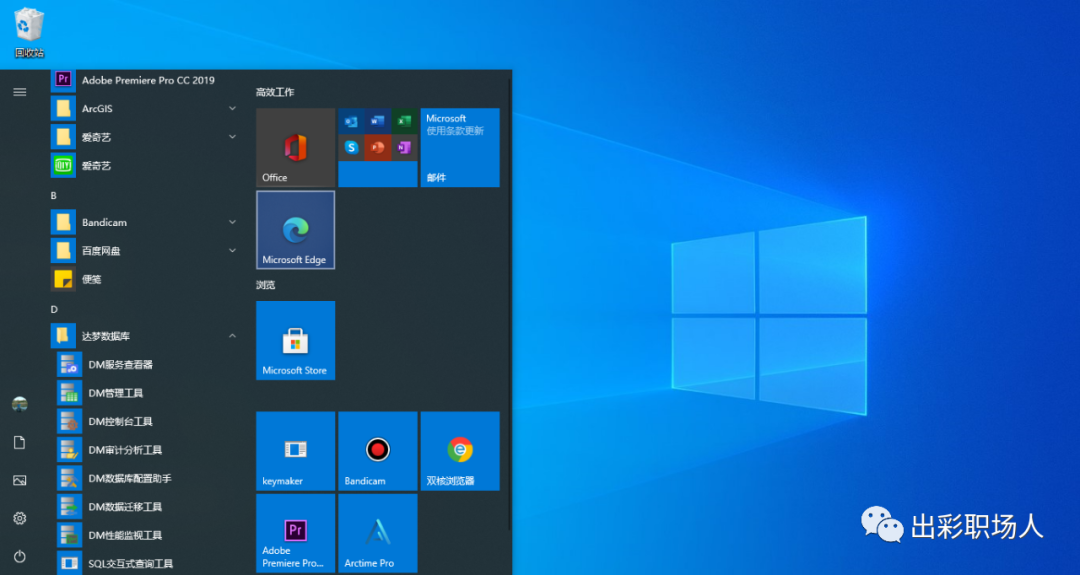Launch the 双核浏览器 tile
The width and height of the screenshot is (1080, 575).
click(460, 451)
